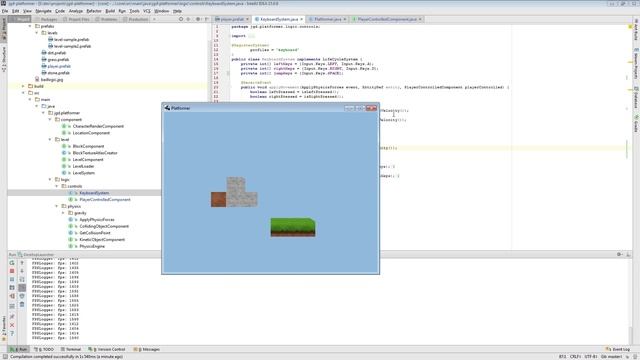This screenshot has height=360, width=640.
Task: Close the KeyboardSystem.java editor tab
Action: (x=302, y=19)
